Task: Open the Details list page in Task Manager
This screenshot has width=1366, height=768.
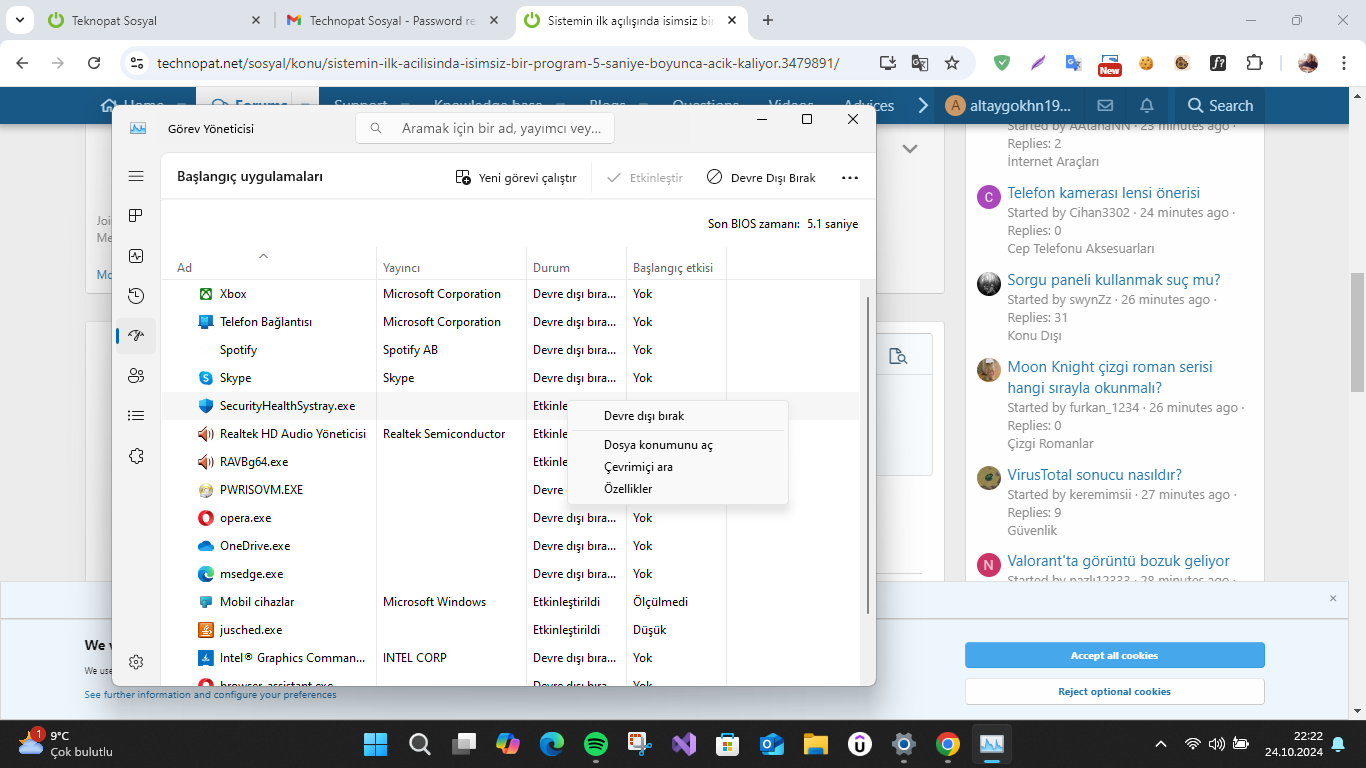Action: click(136, 416)
